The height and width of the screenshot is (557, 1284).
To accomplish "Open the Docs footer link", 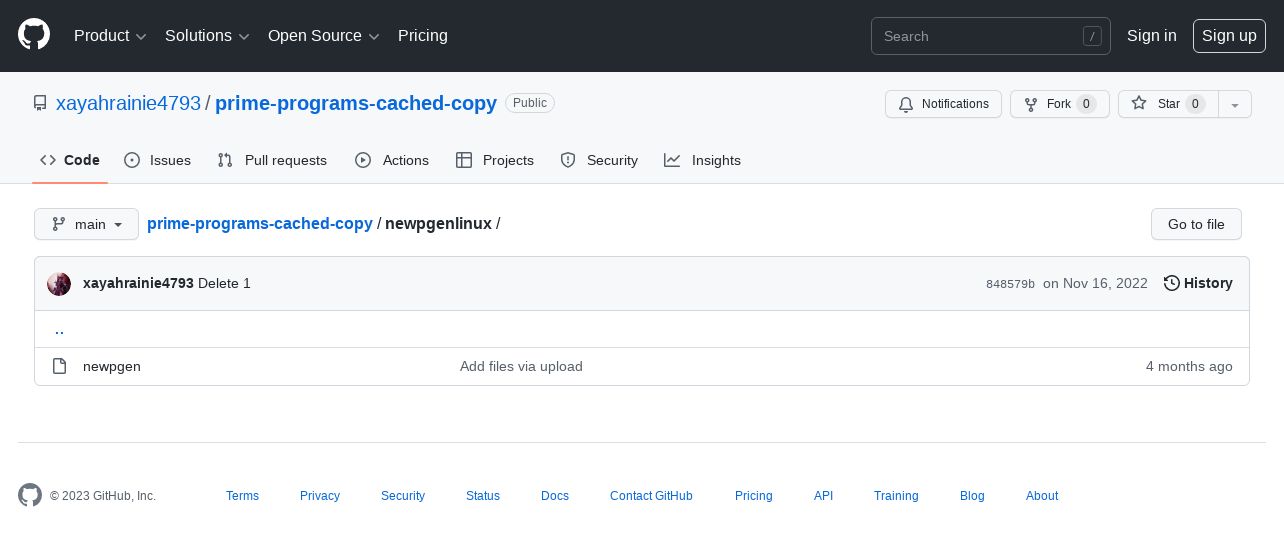I will pyautogui.click(x=555, y=496).
